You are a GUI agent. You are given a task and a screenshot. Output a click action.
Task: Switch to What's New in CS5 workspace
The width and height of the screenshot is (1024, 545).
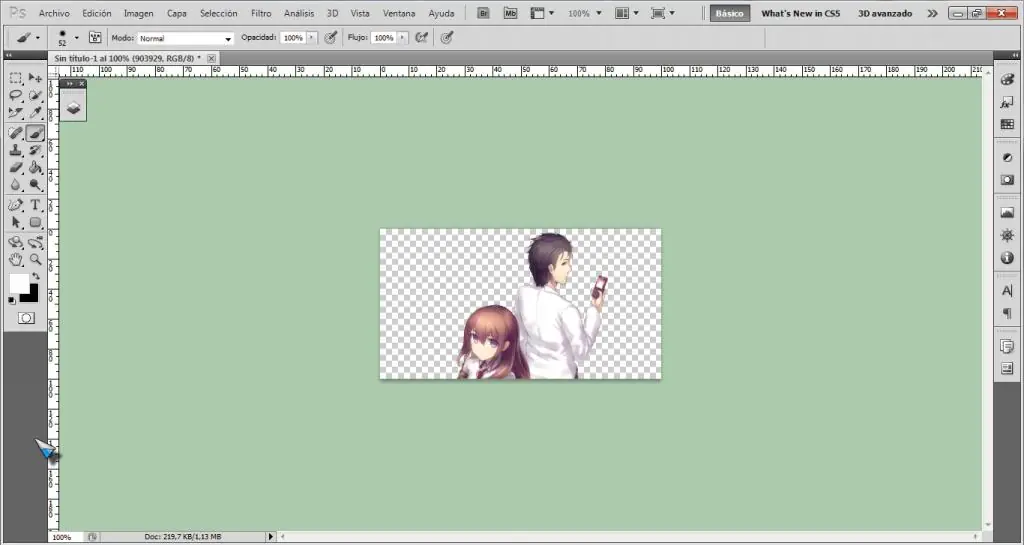[x=801, y=13]
